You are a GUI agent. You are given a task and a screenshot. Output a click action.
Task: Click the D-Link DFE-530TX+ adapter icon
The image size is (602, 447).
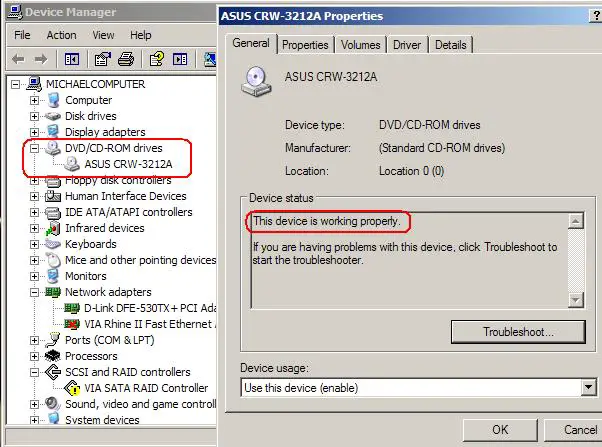72,308
